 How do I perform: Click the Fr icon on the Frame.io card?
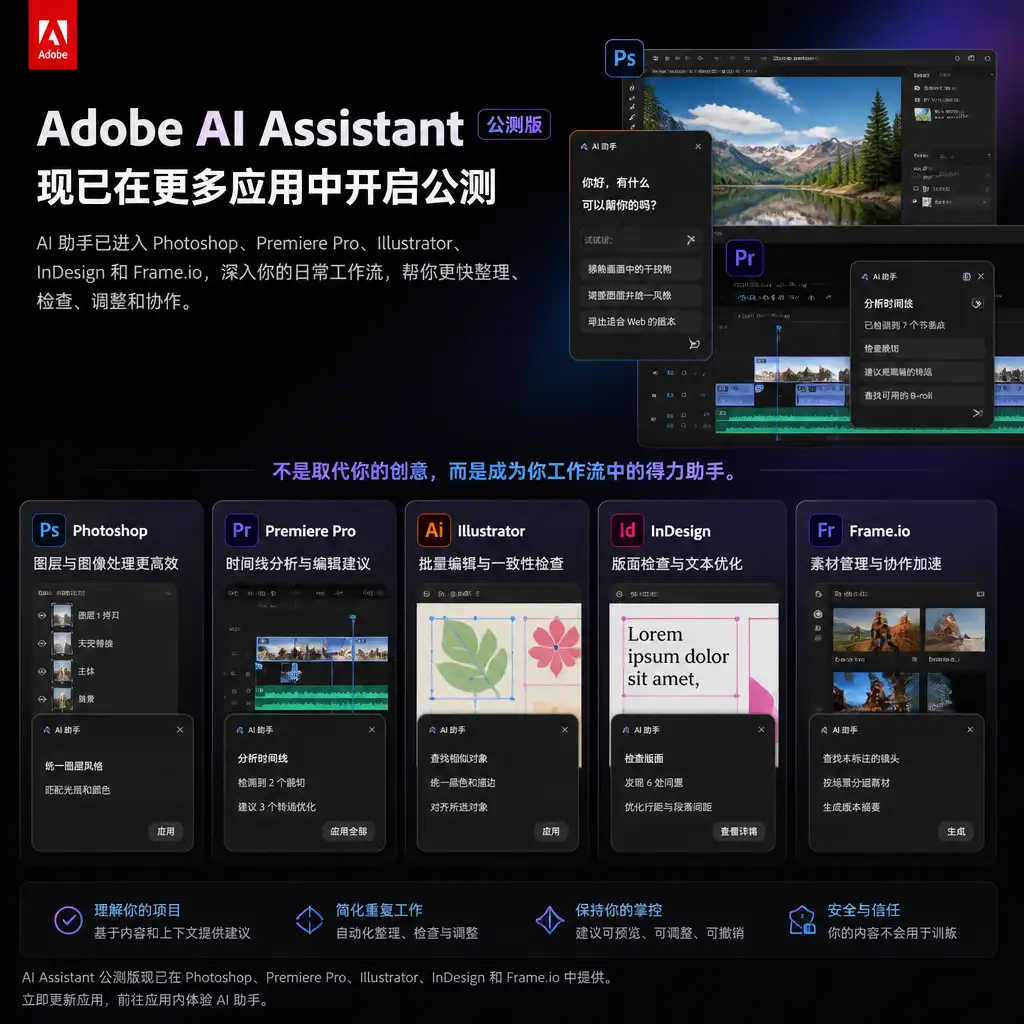[825, 530]
